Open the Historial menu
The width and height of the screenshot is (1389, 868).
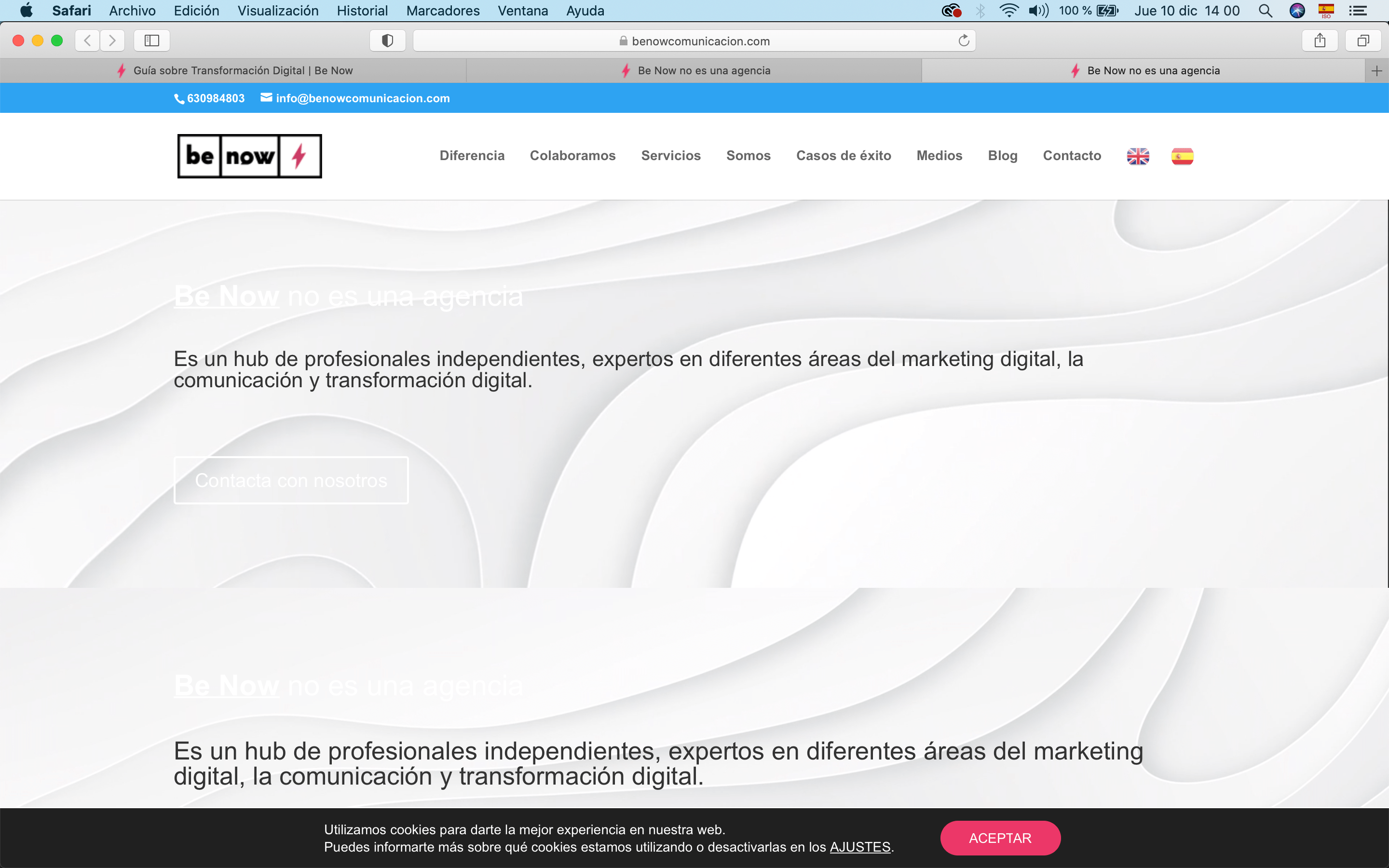(x=362, y=10)
